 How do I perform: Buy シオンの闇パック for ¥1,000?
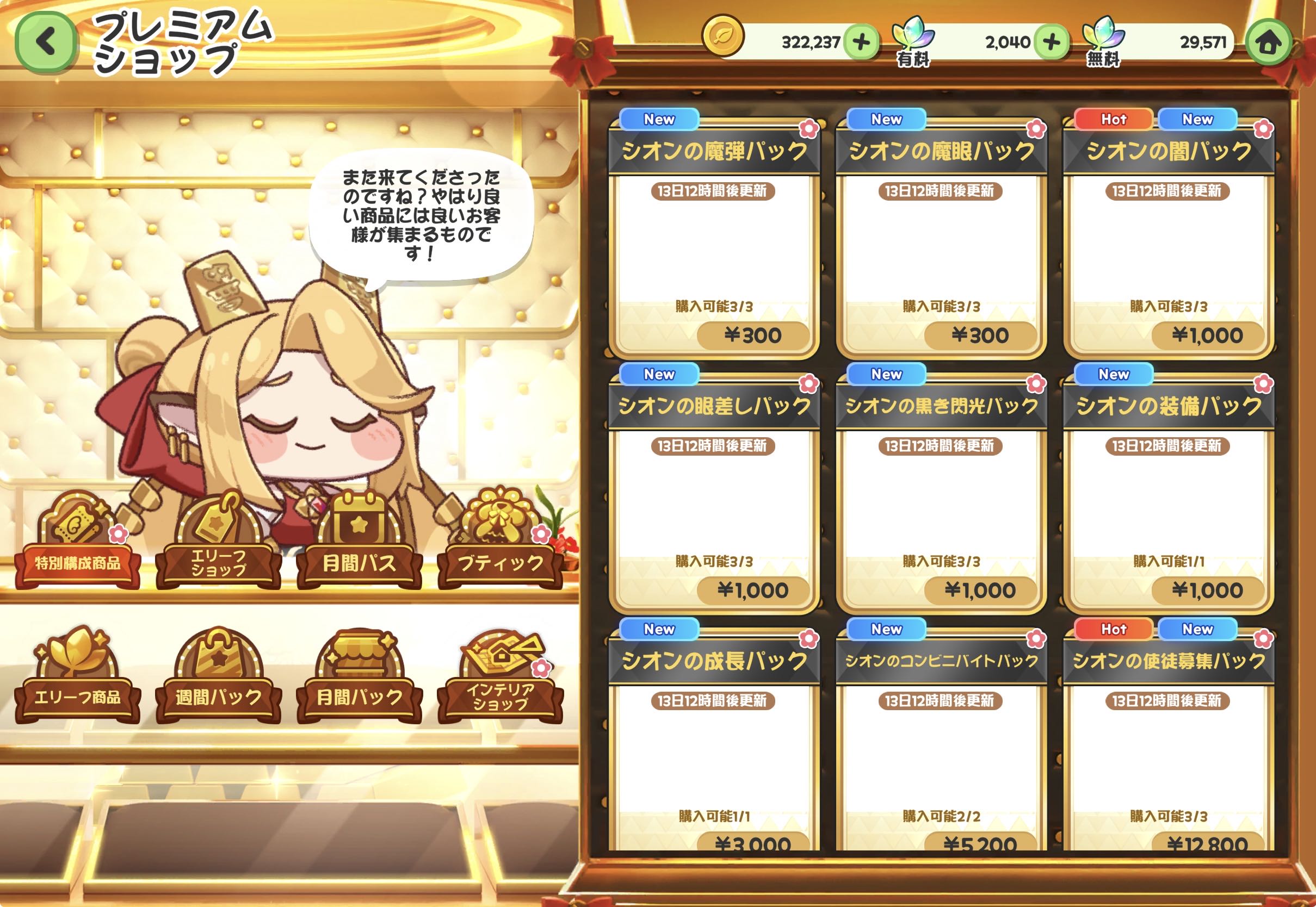[1208, 336]
